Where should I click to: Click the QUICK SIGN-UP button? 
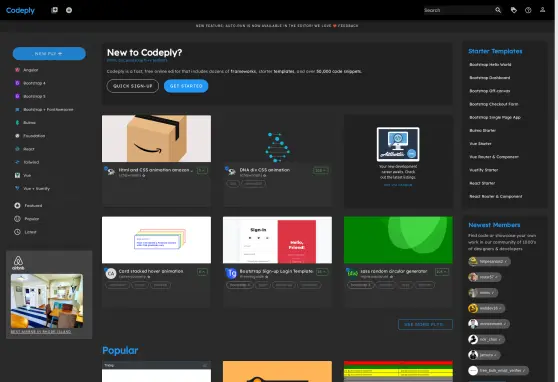(x=133, y=86)
